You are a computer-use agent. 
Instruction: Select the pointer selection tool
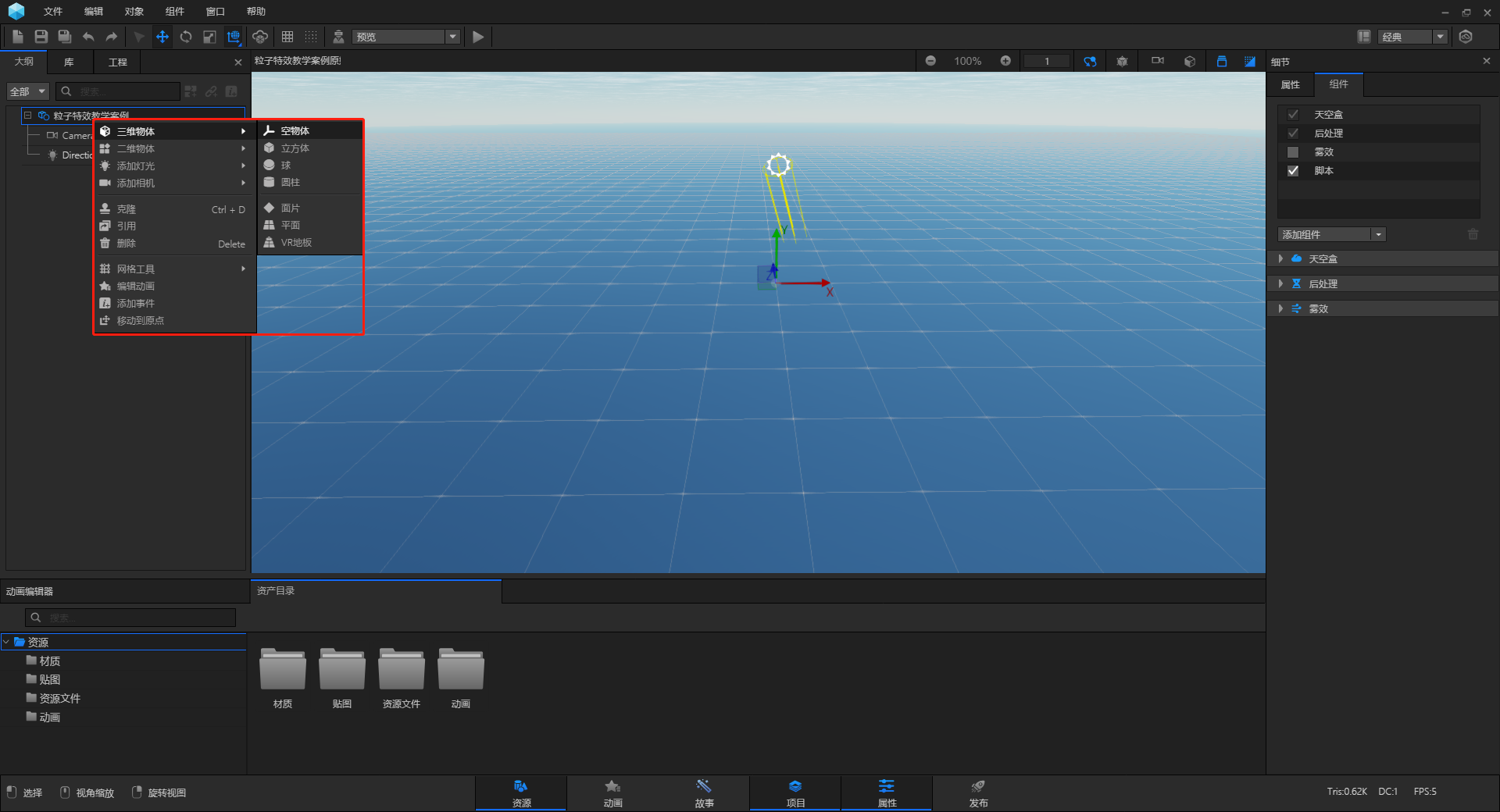tap(139, 37)
